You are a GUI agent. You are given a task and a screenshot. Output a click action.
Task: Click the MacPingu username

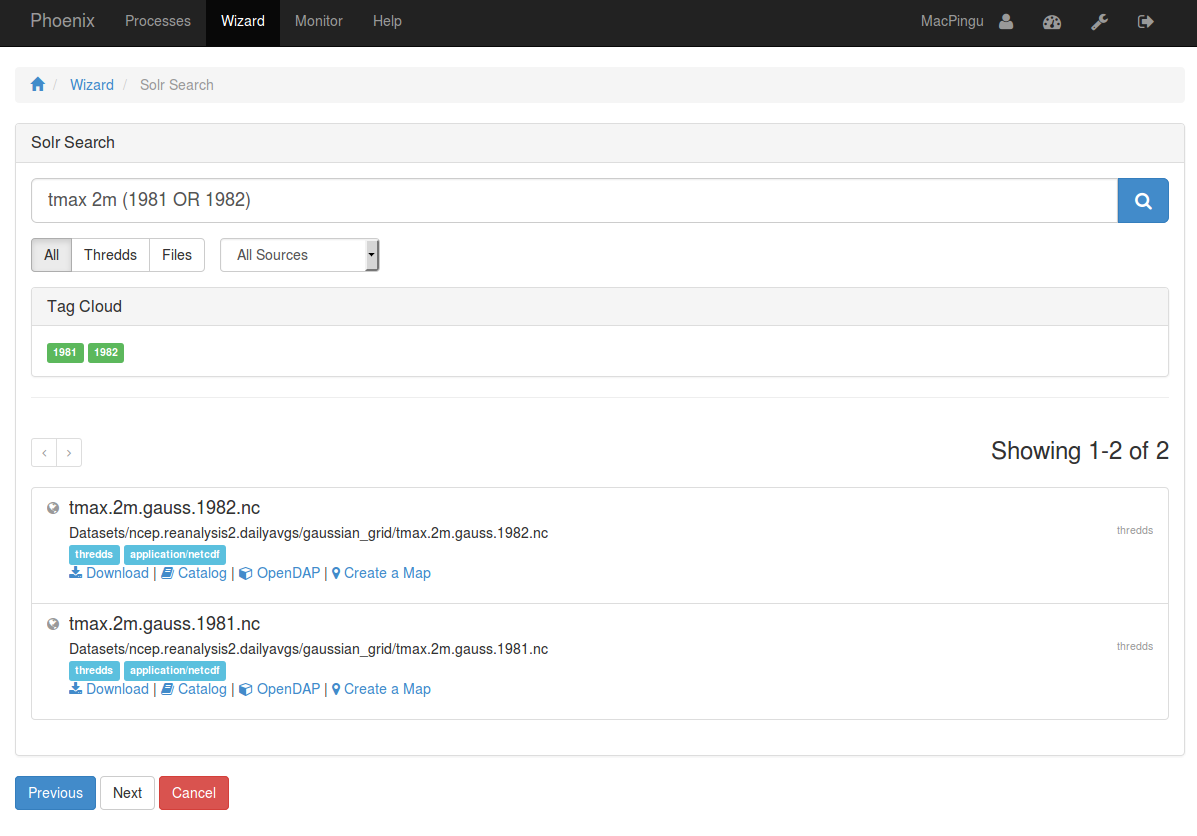952,21
